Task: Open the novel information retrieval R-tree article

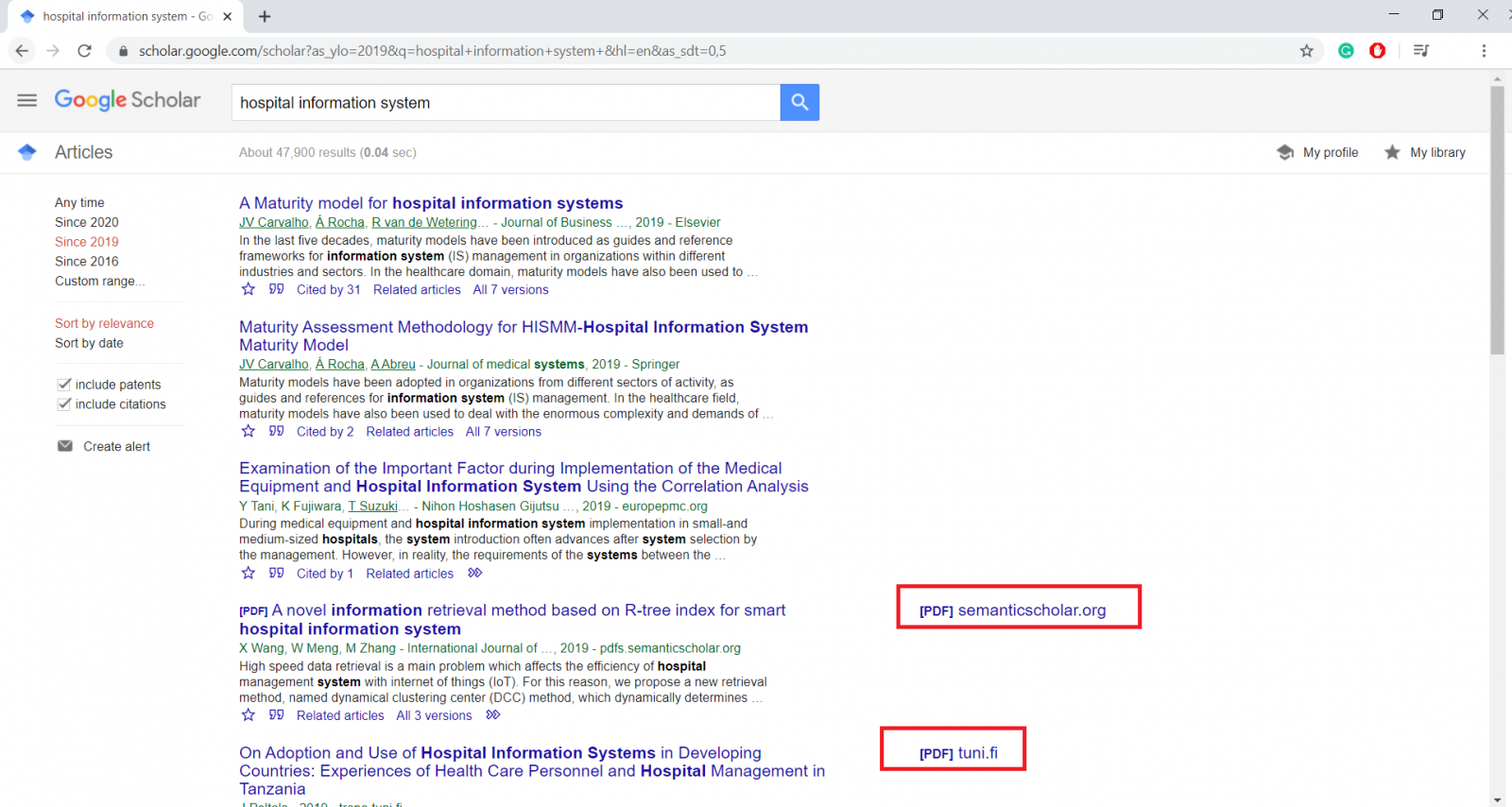Action: [512, 619]
